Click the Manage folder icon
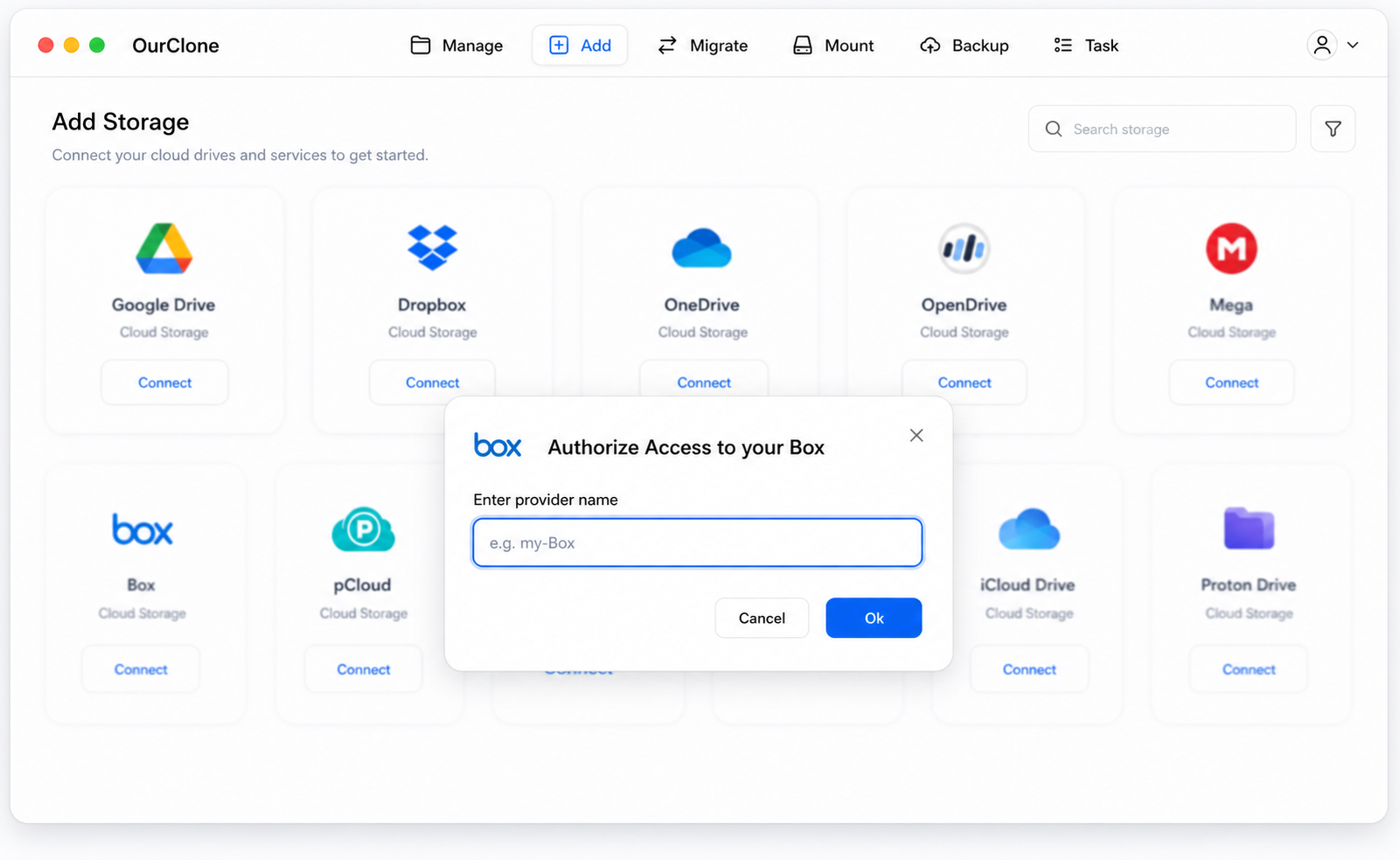This screenshot has width=1400, height=860. click(421, 45)
